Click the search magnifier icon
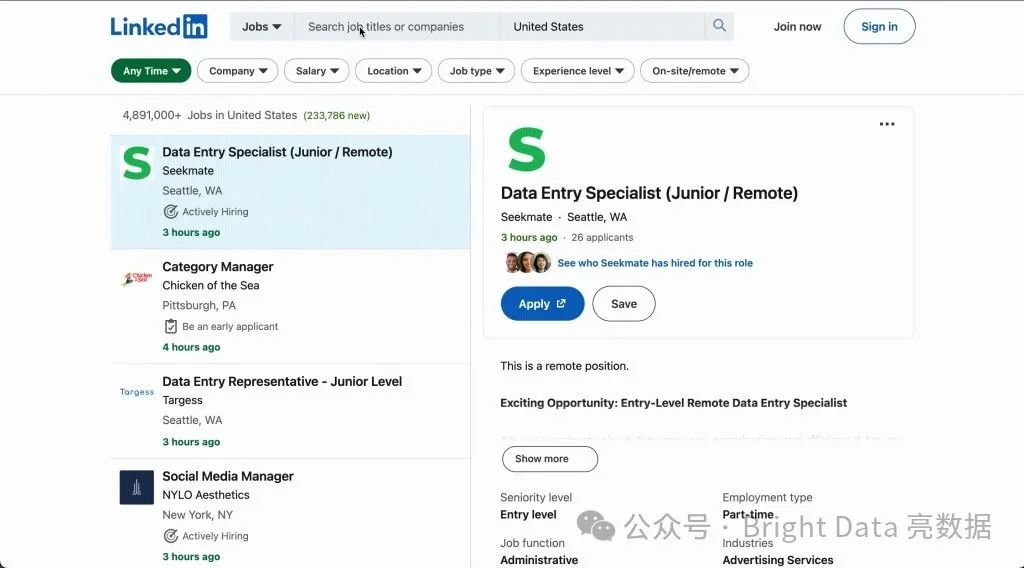This screenshot has width=1024, height=568. (x=719, y=26)
